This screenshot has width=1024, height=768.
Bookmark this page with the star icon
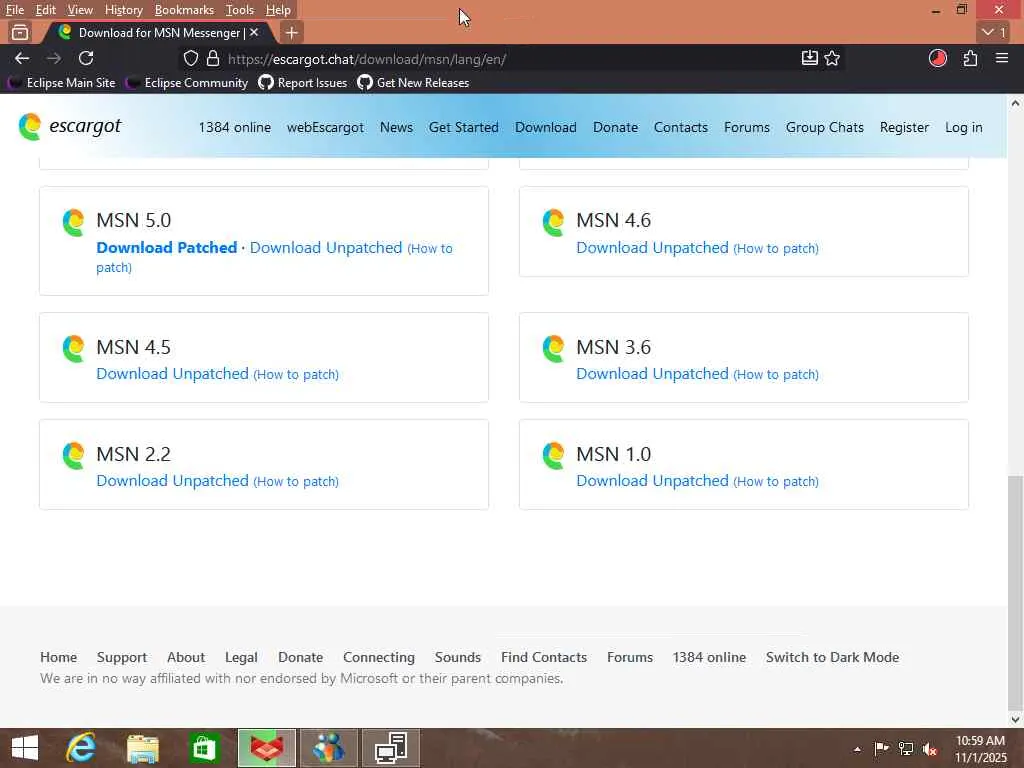pos(832,58)
